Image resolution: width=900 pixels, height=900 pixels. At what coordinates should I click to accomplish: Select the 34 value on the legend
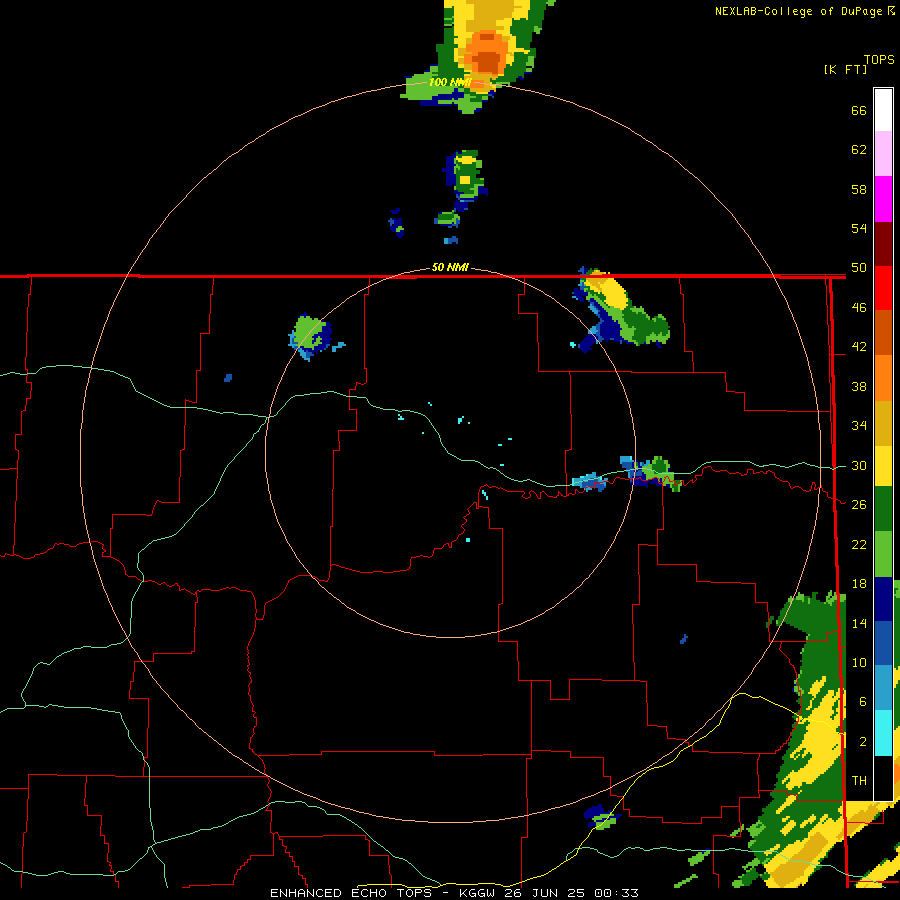click(859, 426)
